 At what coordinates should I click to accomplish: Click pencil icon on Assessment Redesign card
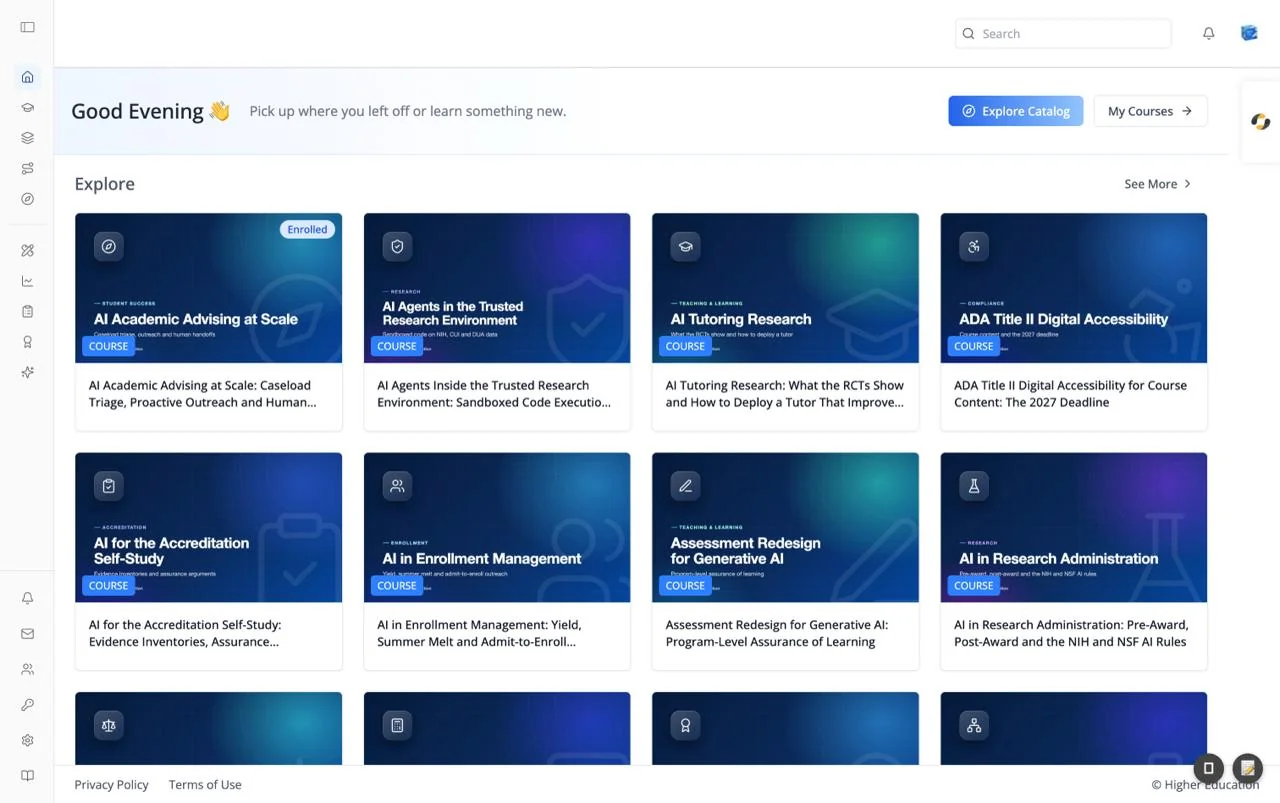[685, 486]
